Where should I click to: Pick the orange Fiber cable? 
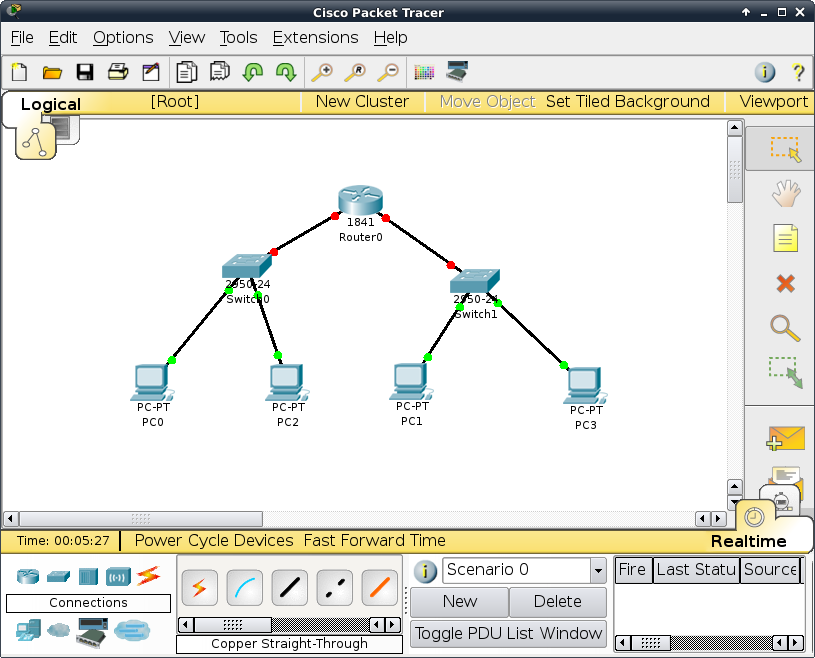tap(379, 588)
